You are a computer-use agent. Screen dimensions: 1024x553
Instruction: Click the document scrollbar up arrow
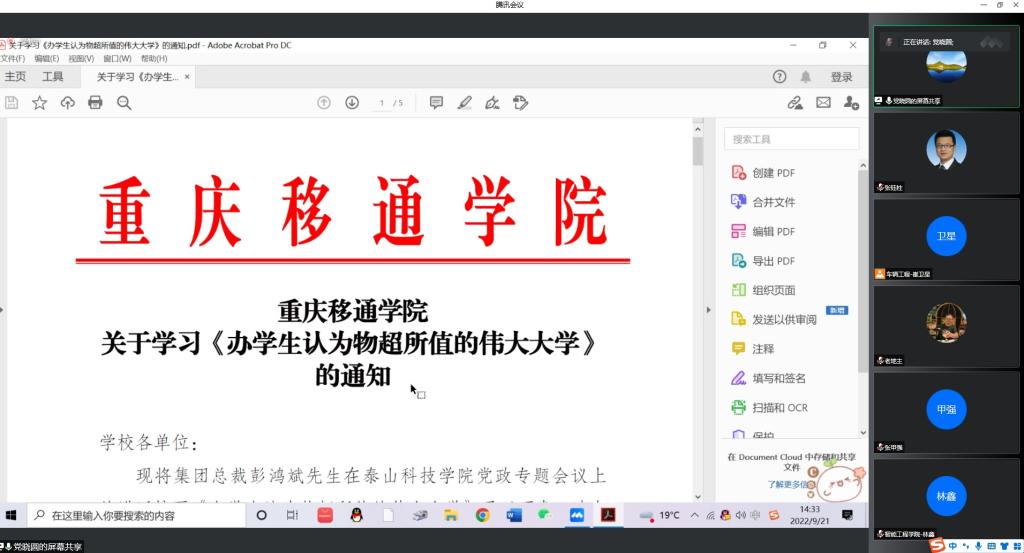click(x=697, y=129)
